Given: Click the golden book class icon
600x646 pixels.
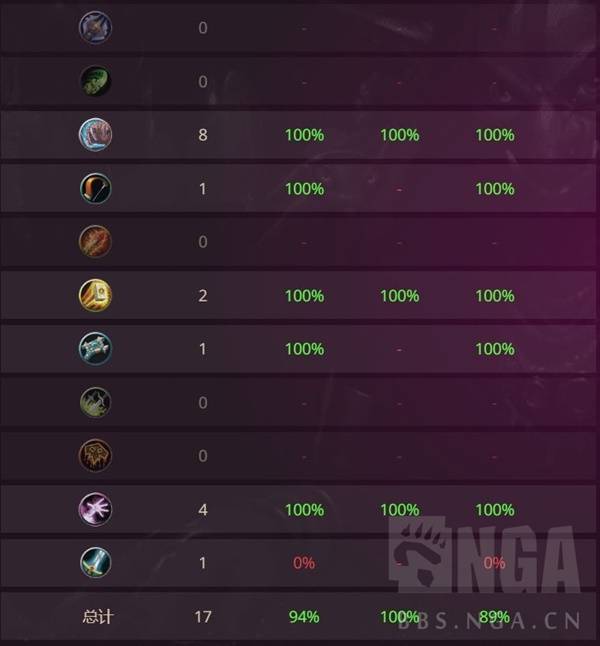Looking at the screenshot, I should tap(95, 295).
